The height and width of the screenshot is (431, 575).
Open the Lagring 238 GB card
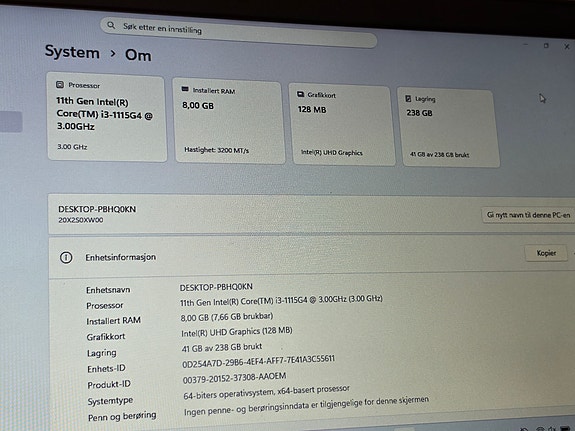[x=448, y=127]
